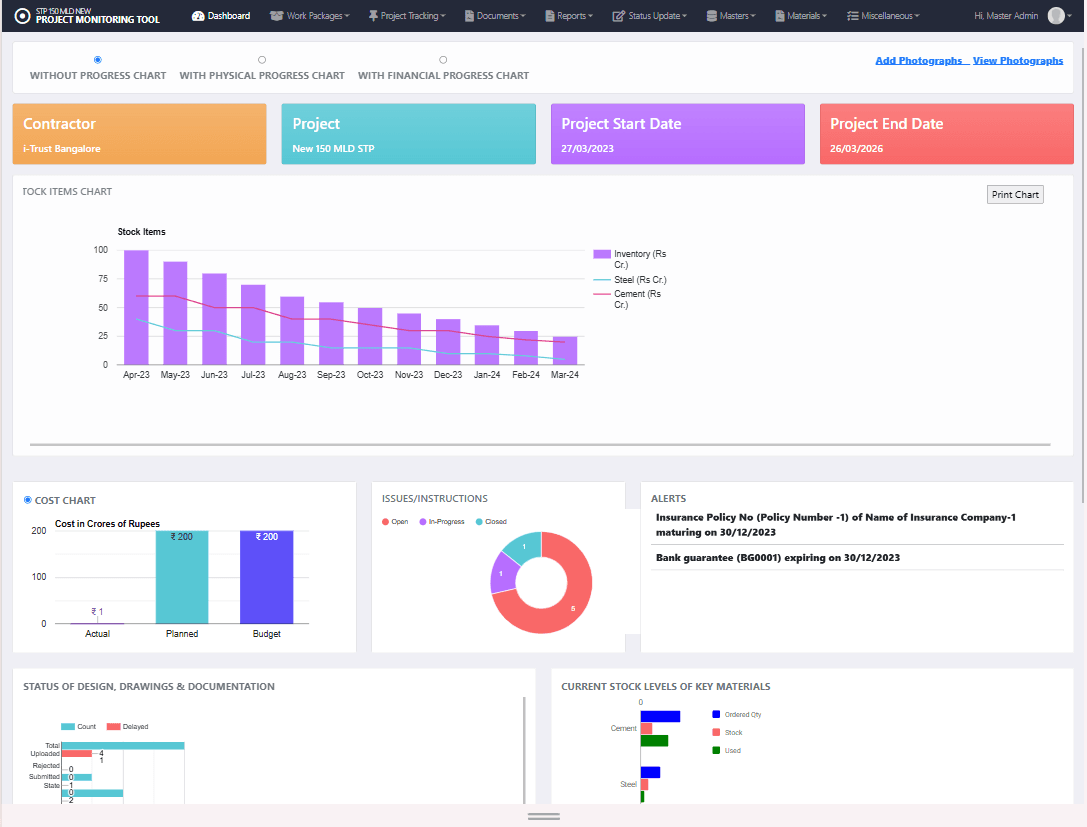The height and width of the screenshot is (827, 1087).
Task: Toggle the In-Progress legend in Issues chart
Action: (x=442, y=521)
